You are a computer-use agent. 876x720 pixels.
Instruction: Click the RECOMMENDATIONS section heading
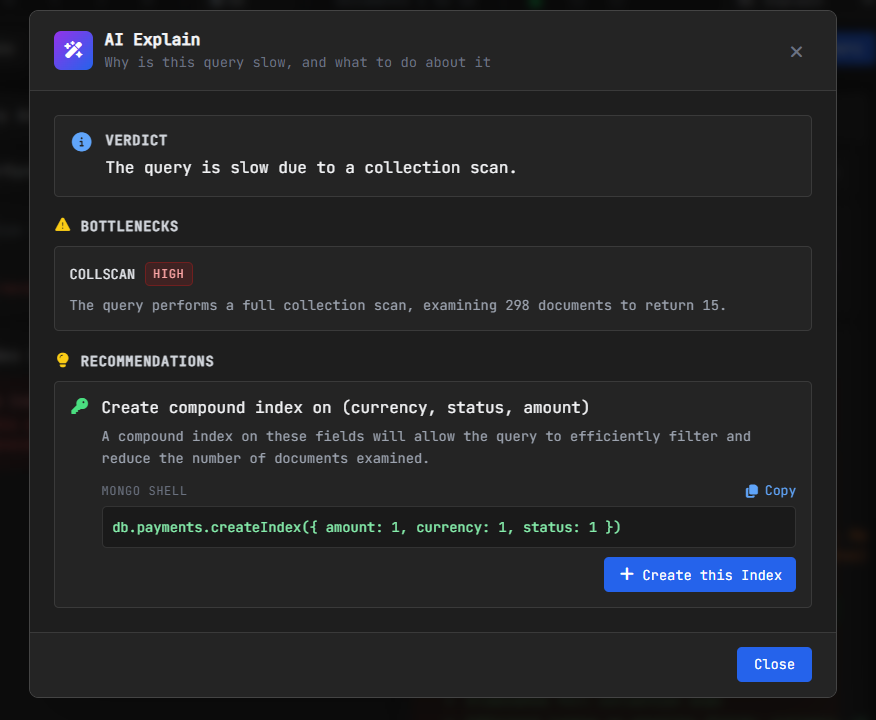point(147,361)
